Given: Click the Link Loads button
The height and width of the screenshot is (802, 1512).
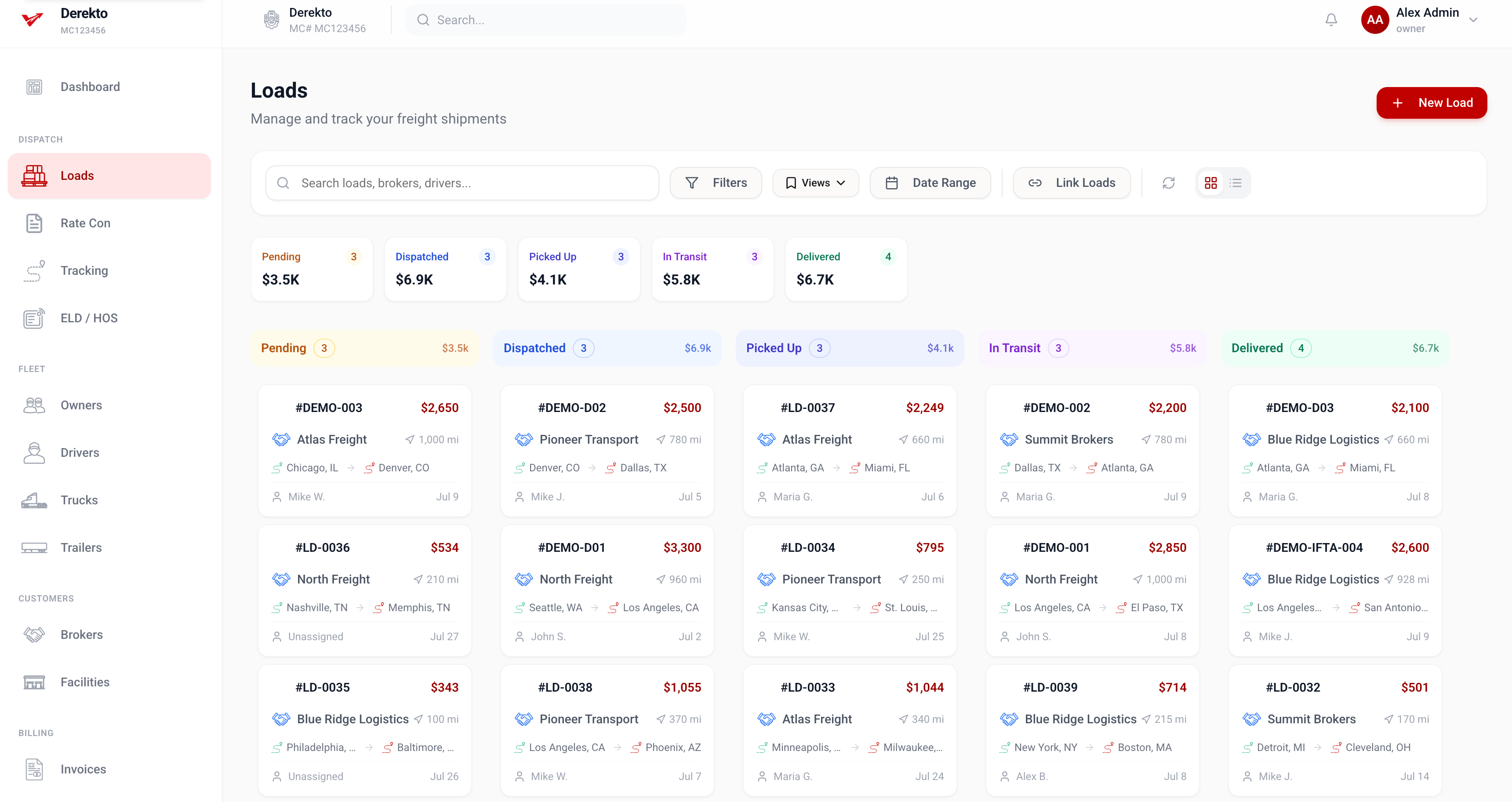Looking at the screenshot, I should tap(1072, 183).
